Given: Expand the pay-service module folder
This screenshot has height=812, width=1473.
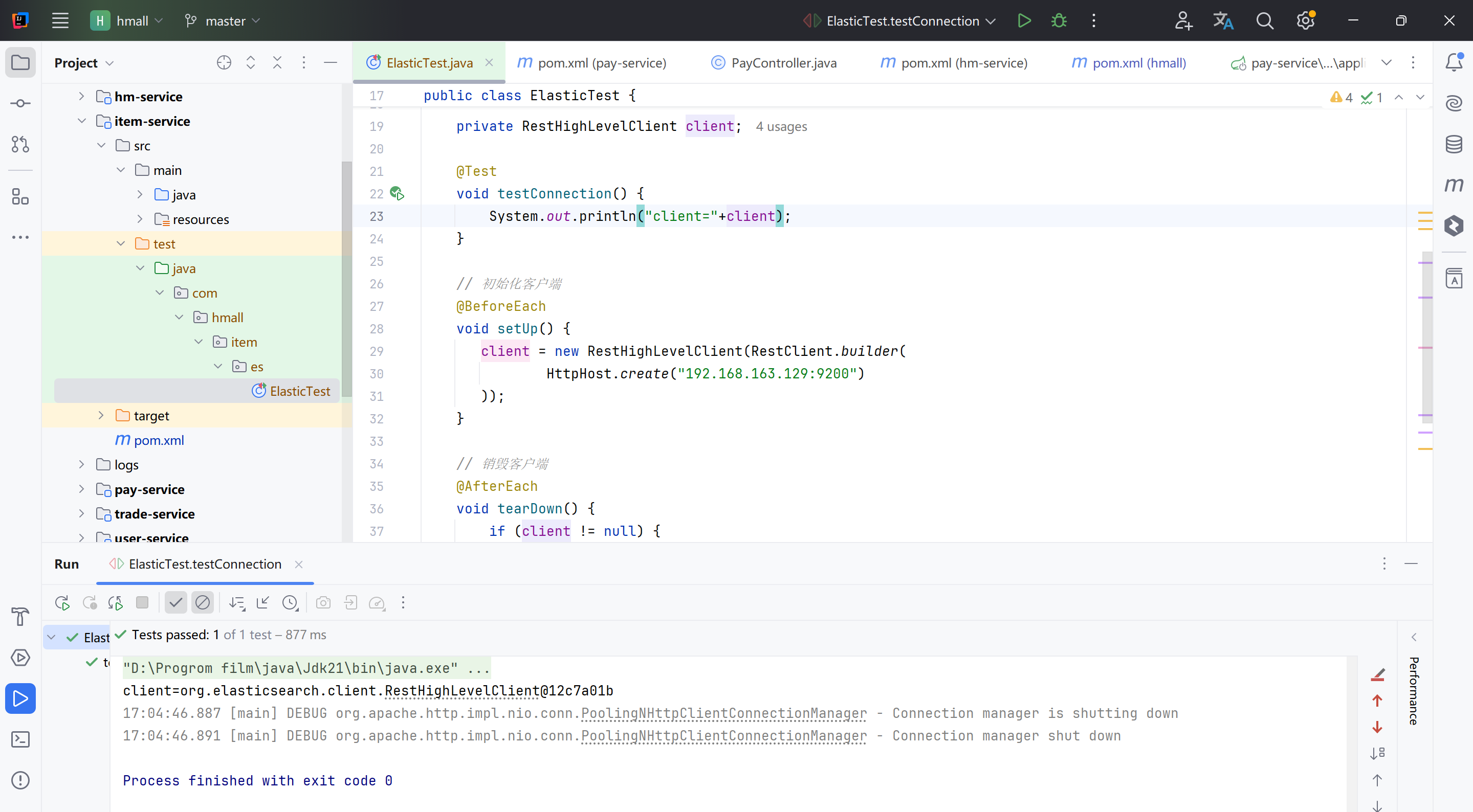Looking at the screenshot, I should 82,489.
